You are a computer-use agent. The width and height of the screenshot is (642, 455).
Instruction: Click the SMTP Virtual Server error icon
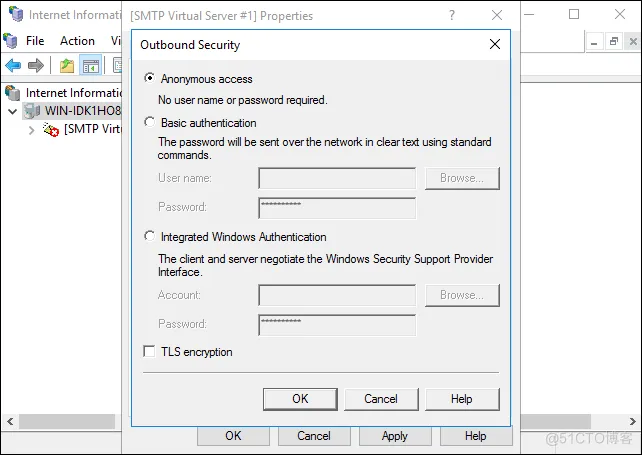pos(51,130)
